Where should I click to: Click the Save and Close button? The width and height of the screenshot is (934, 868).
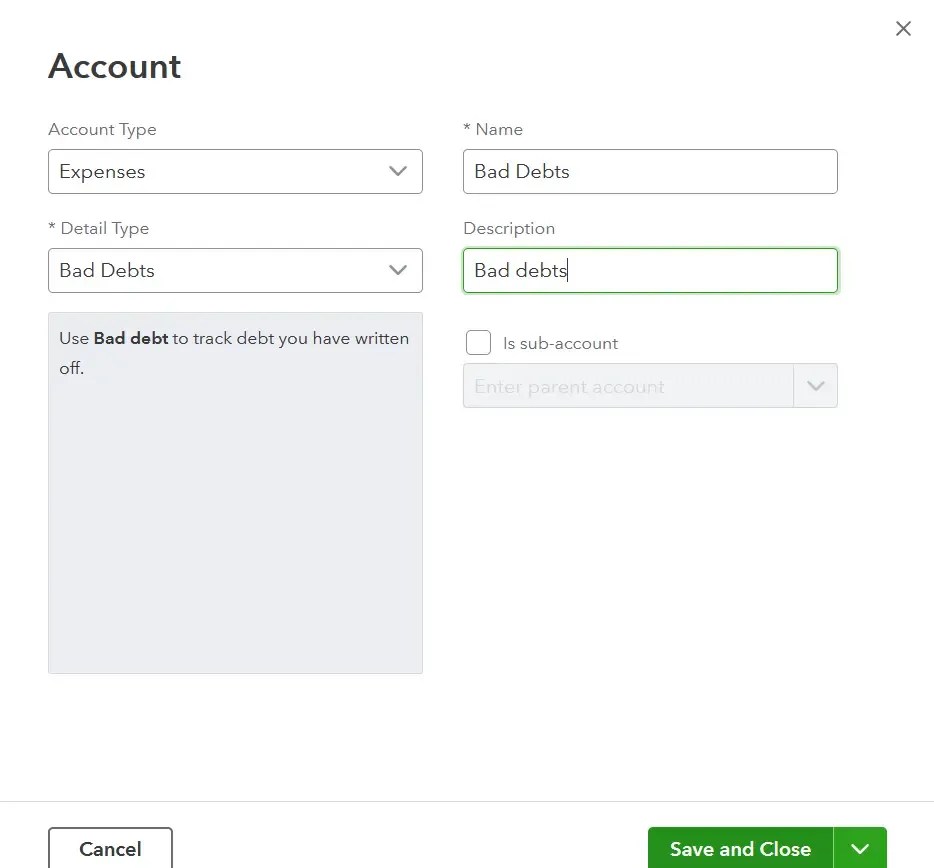tap(740, 848)
